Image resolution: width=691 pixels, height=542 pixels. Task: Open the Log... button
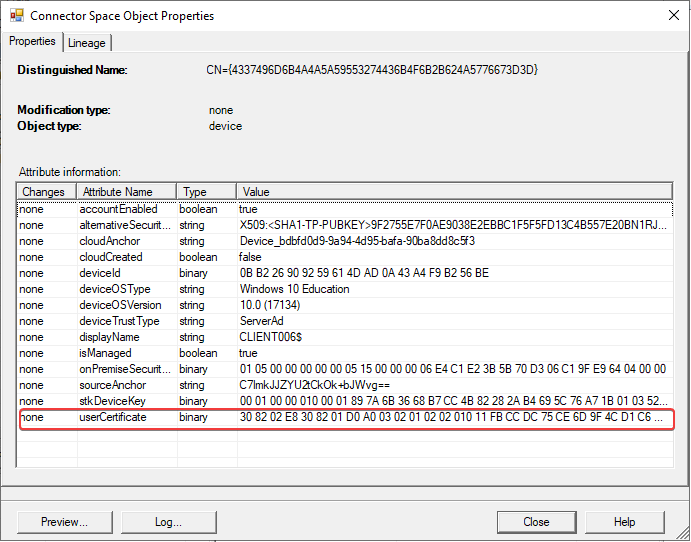pos(167,522)
